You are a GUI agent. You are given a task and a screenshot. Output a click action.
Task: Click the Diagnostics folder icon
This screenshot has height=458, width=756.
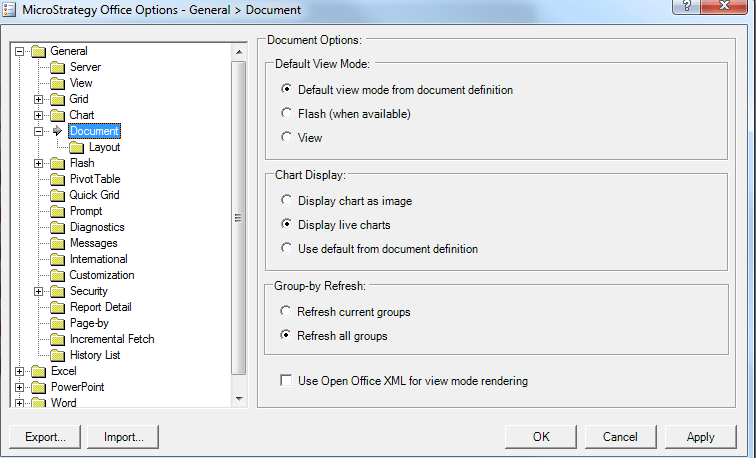coord(57,227)
